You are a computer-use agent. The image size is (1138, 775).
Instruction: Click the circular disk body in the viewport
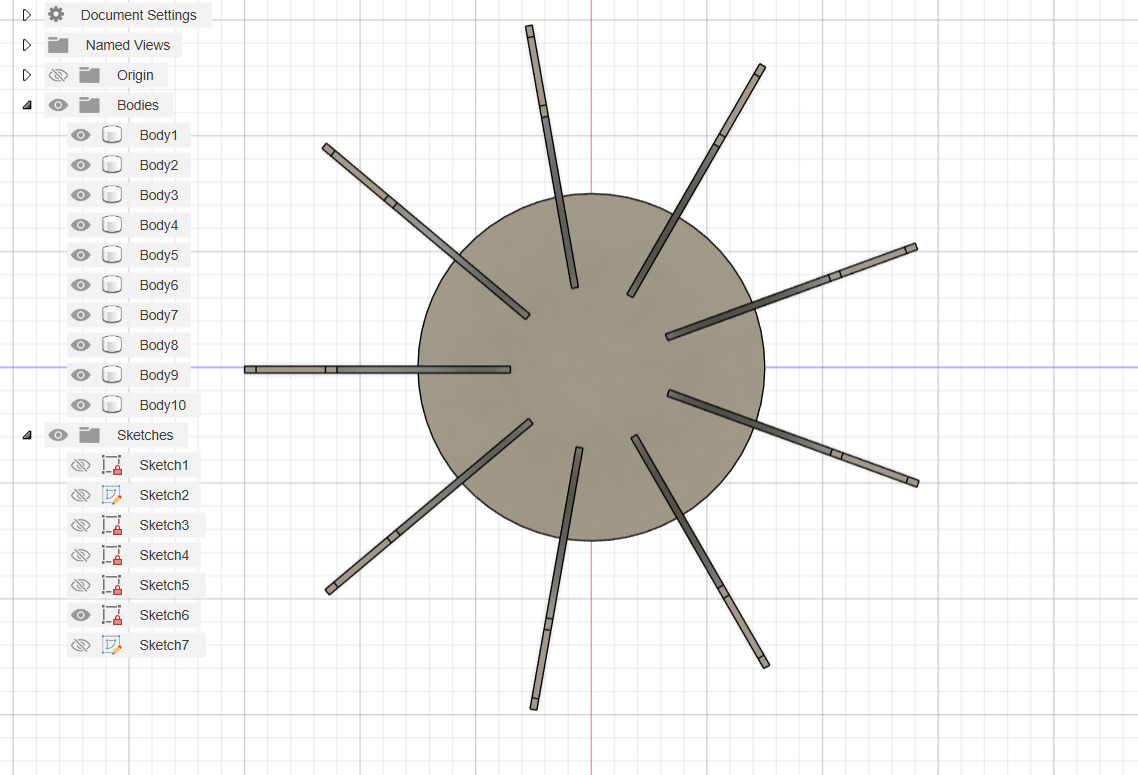tap(590, 370)
